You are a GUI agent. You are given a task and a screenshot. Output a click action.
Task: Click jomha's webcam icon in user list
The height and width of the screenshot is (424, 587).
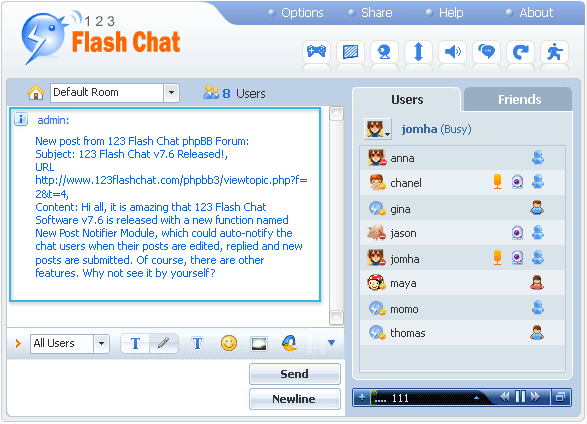pyautogui.click(x=517, y=258)
